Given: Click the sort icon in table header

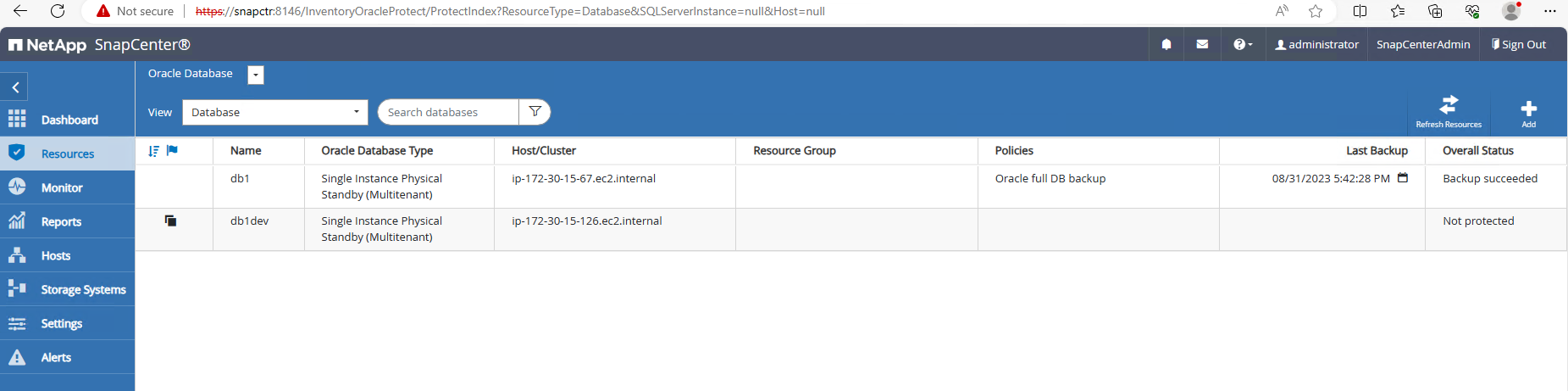Looking at the screenshot, I should point(153,151).
